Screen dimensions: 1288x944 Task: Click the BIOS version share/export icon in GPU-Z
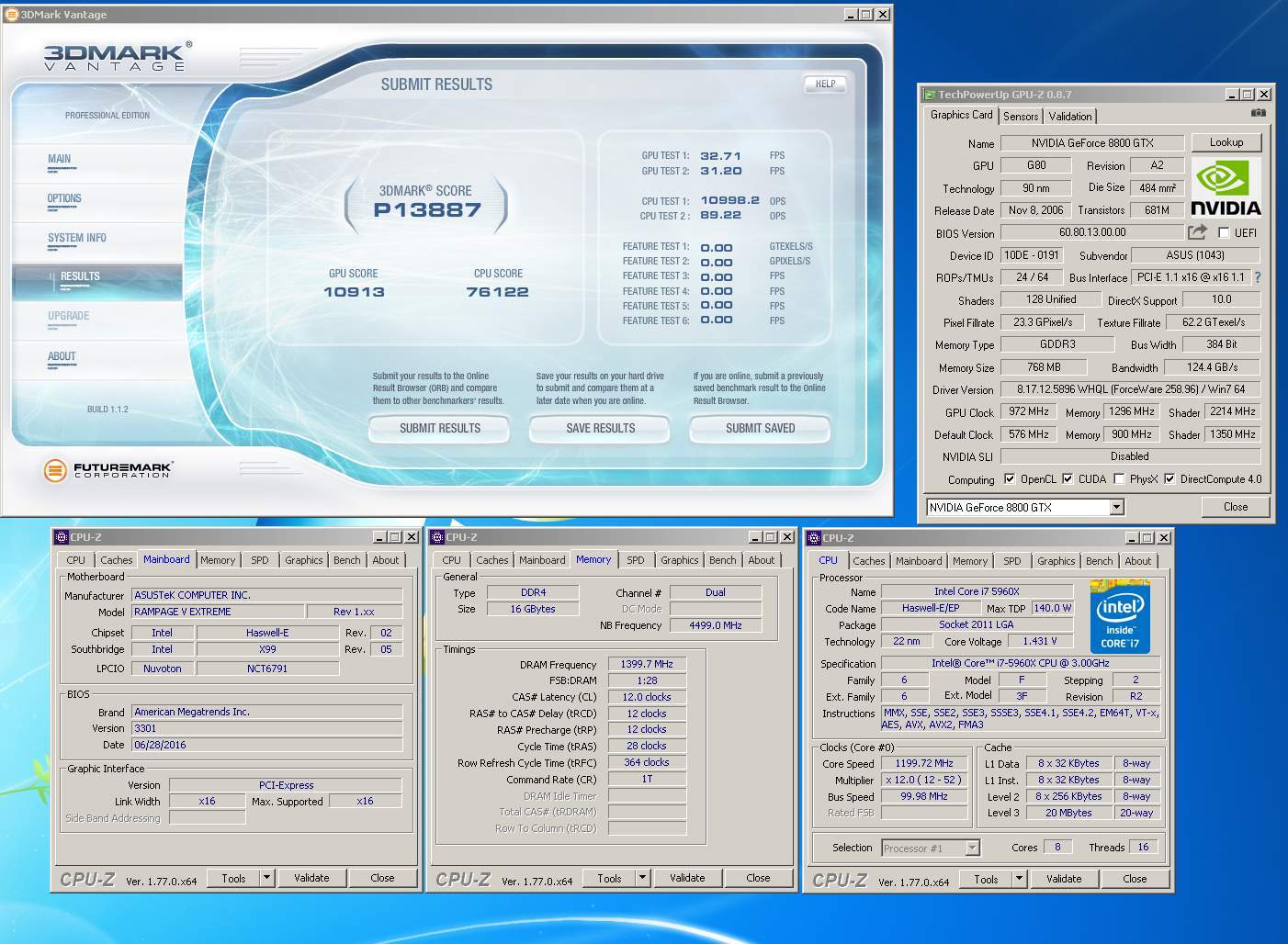(x=1197, y=232)
